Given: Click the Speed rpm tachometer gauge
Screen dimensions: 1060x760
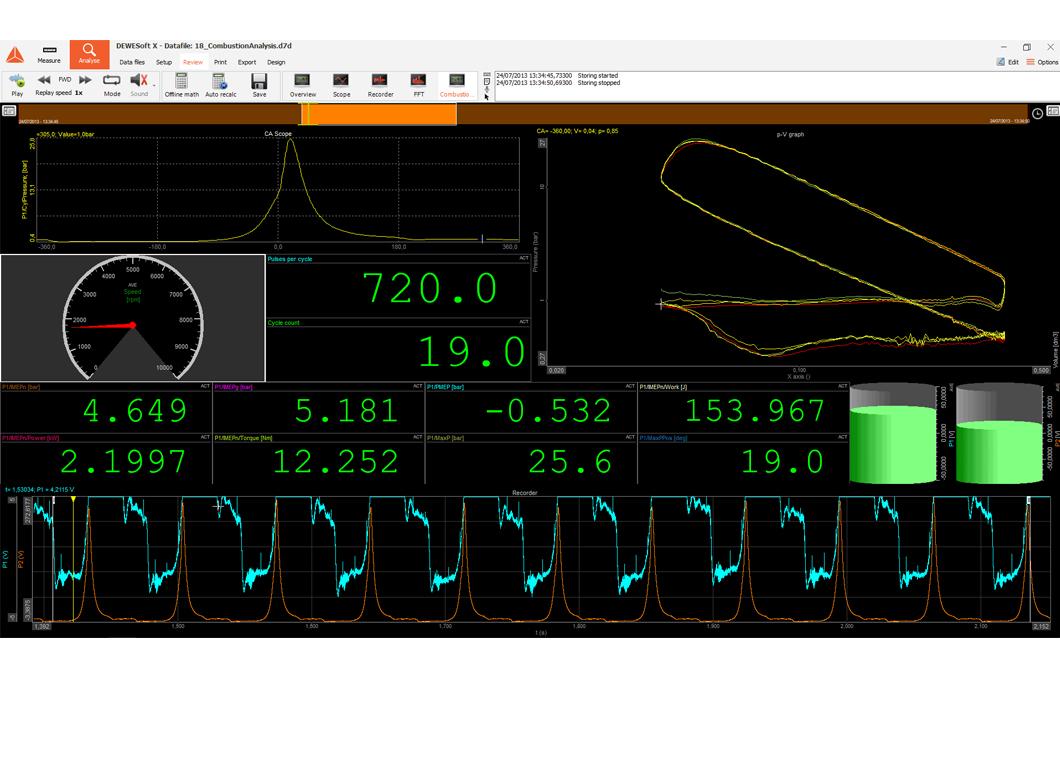Looking at the screenshot, I should pyautogui.click(x=132, y=318).
